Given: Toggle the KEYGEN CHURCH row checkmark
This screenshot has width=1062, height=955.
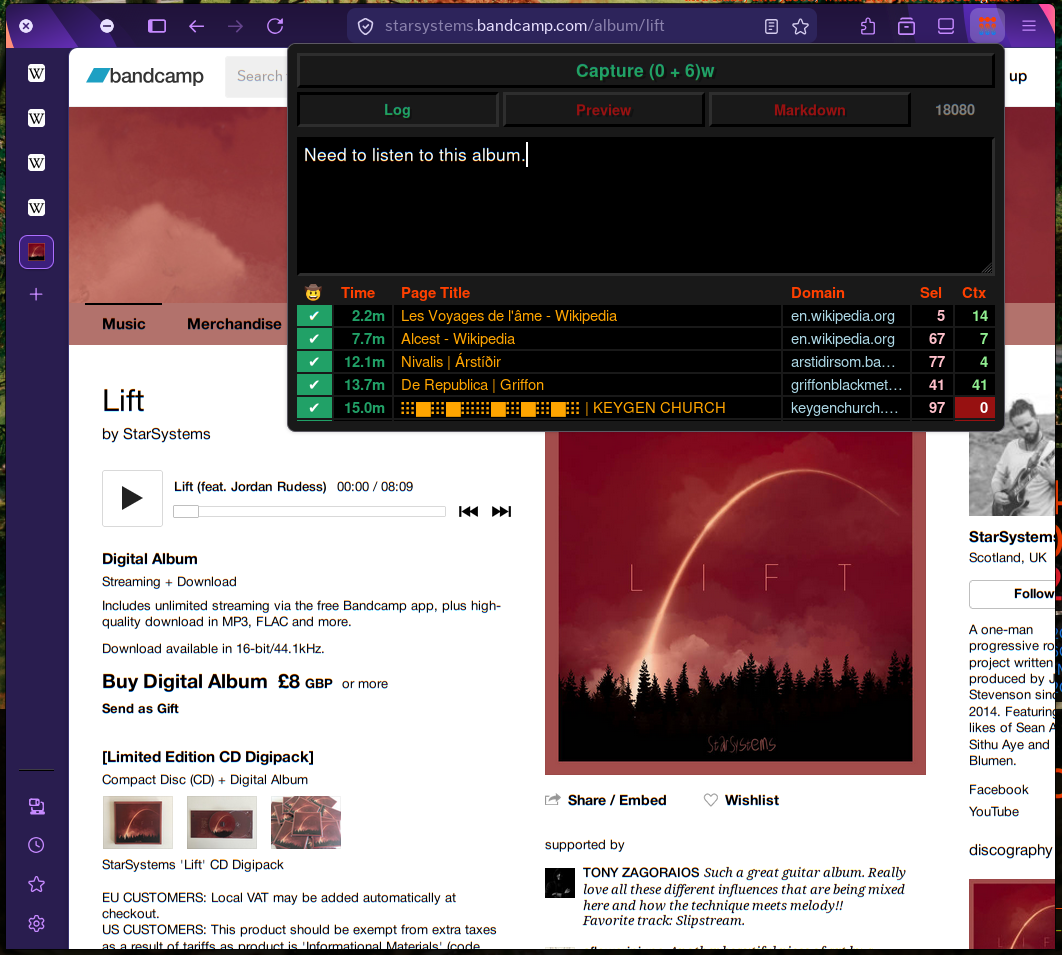Looking at the screenshot, I should pyautogui.click(x=314, y=408).
